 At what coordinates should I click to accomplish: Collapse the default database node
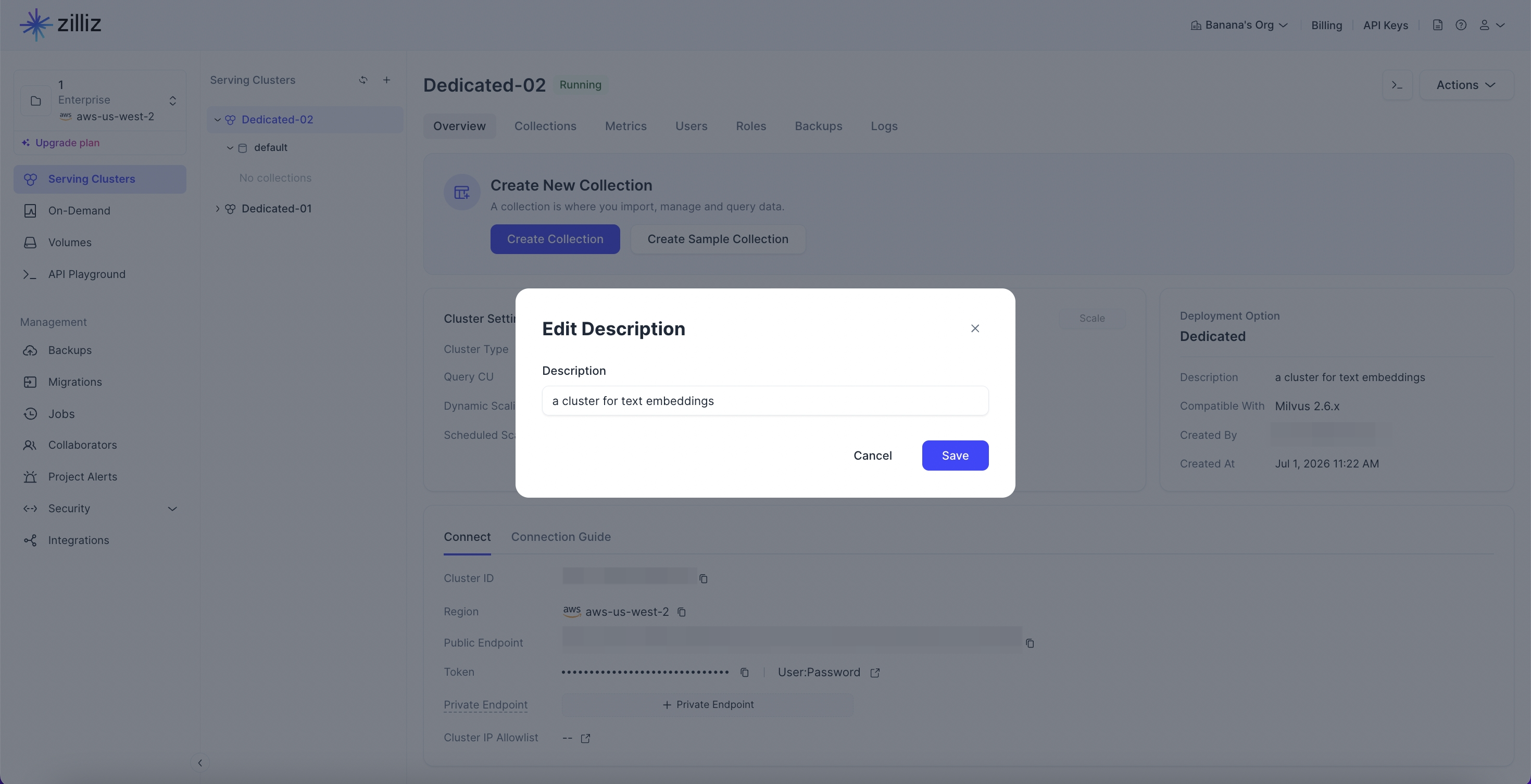(230, 148)
